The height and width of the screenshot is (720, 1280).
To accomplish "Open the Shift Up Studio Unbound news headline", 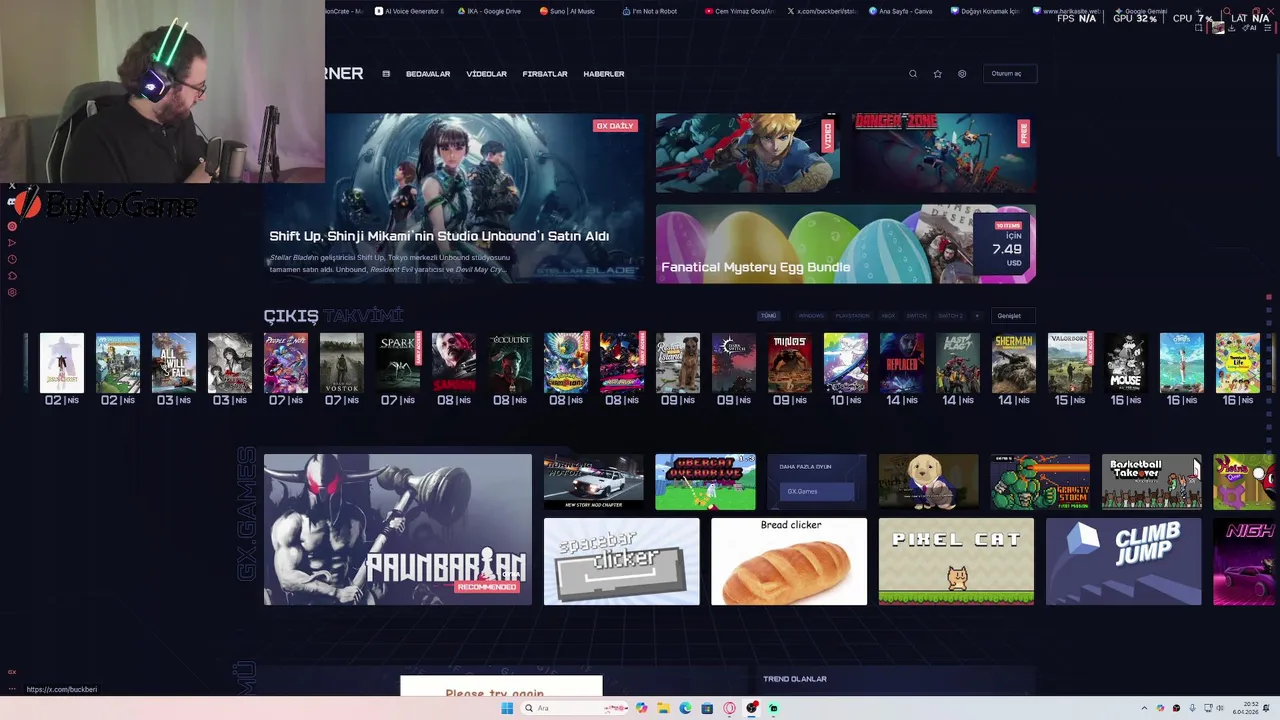I will pyautogui.click(x=439, y=236).
